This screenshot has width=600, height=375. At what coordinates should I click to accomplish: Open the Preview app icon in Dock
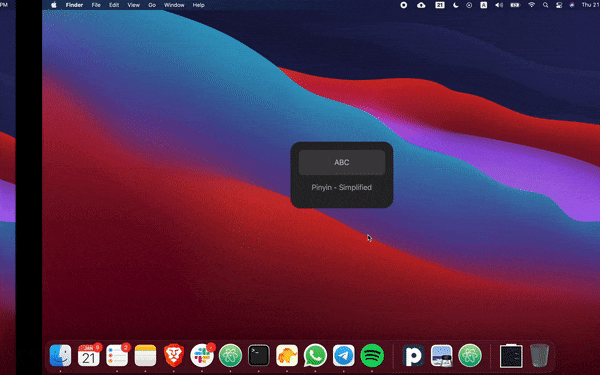click(x=442, y=355)
